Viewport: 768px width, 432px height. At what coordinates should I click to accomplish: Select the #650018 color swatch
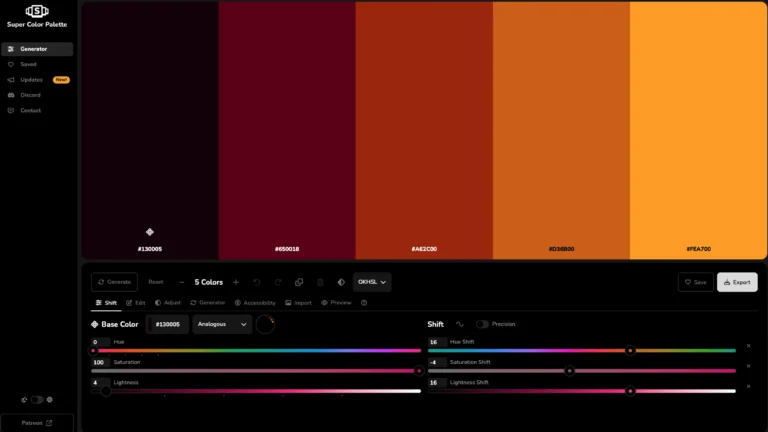coord(287,130)
